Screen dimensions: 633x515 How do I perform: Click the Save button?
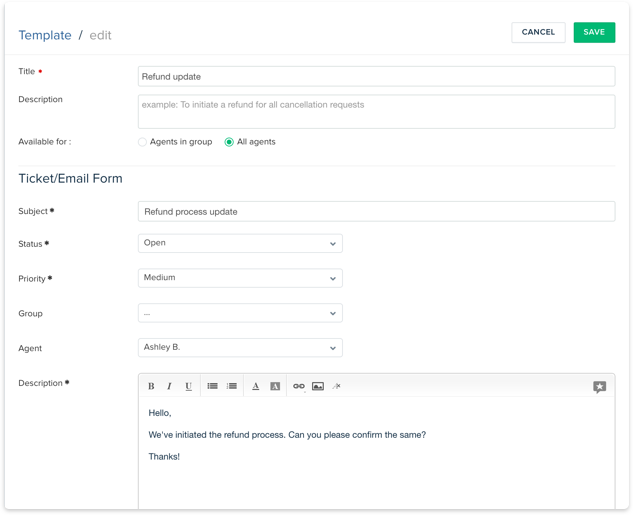click(594, 32)
